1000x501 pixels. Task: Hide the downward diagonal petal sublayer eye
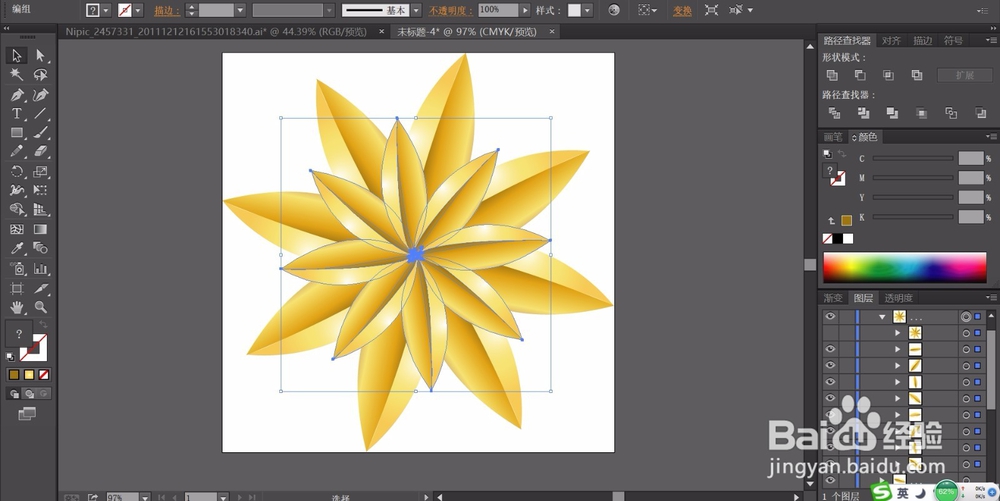point(830,398)
